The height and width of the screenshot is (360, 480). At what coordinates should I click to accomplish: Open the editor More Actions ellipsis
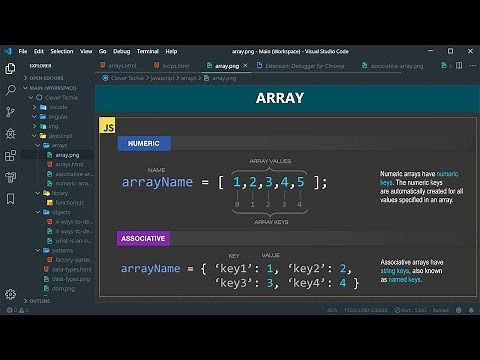(x=472, y=65)
